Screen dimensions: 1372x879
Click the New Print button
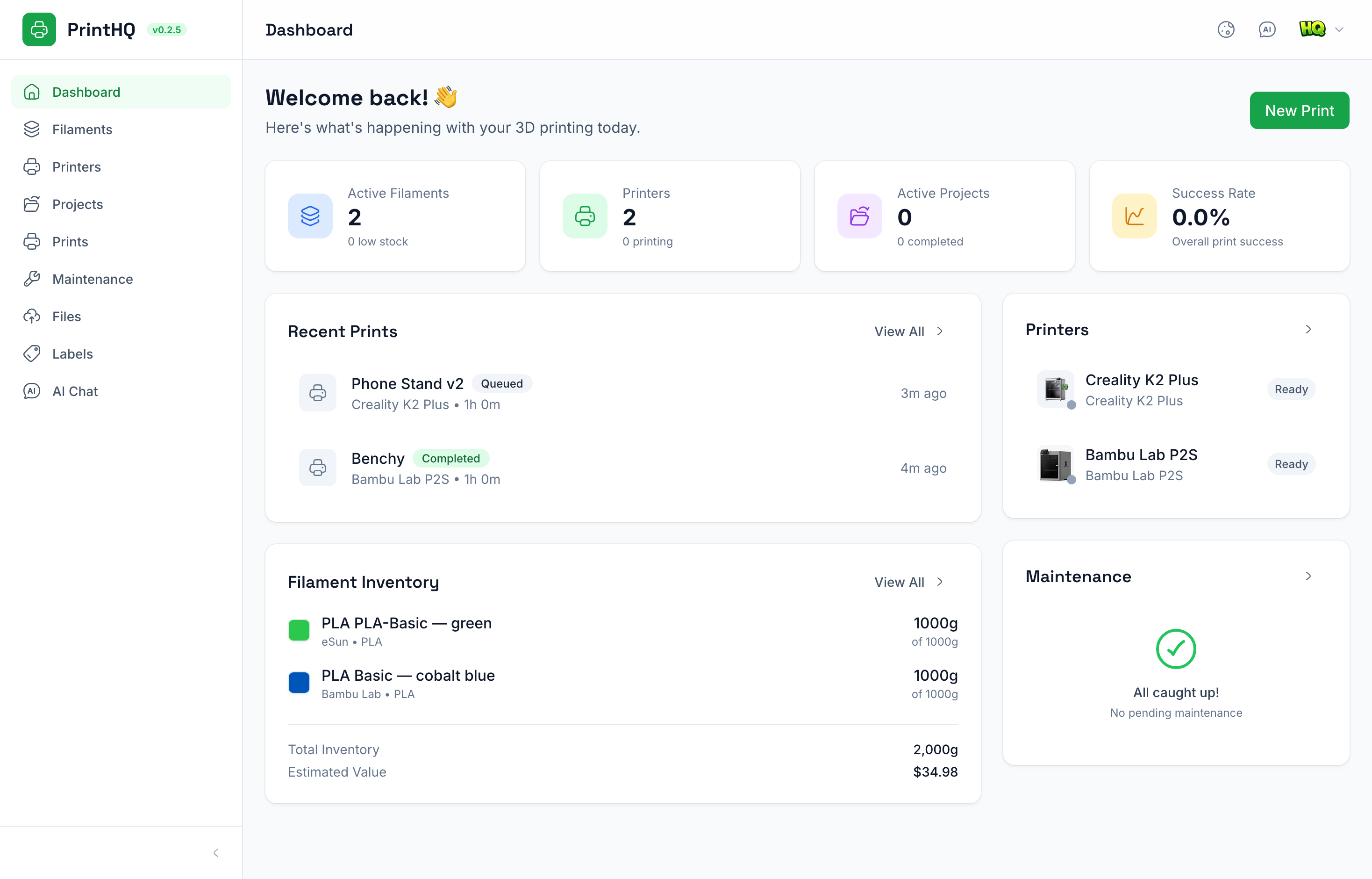click(1300, 109)
